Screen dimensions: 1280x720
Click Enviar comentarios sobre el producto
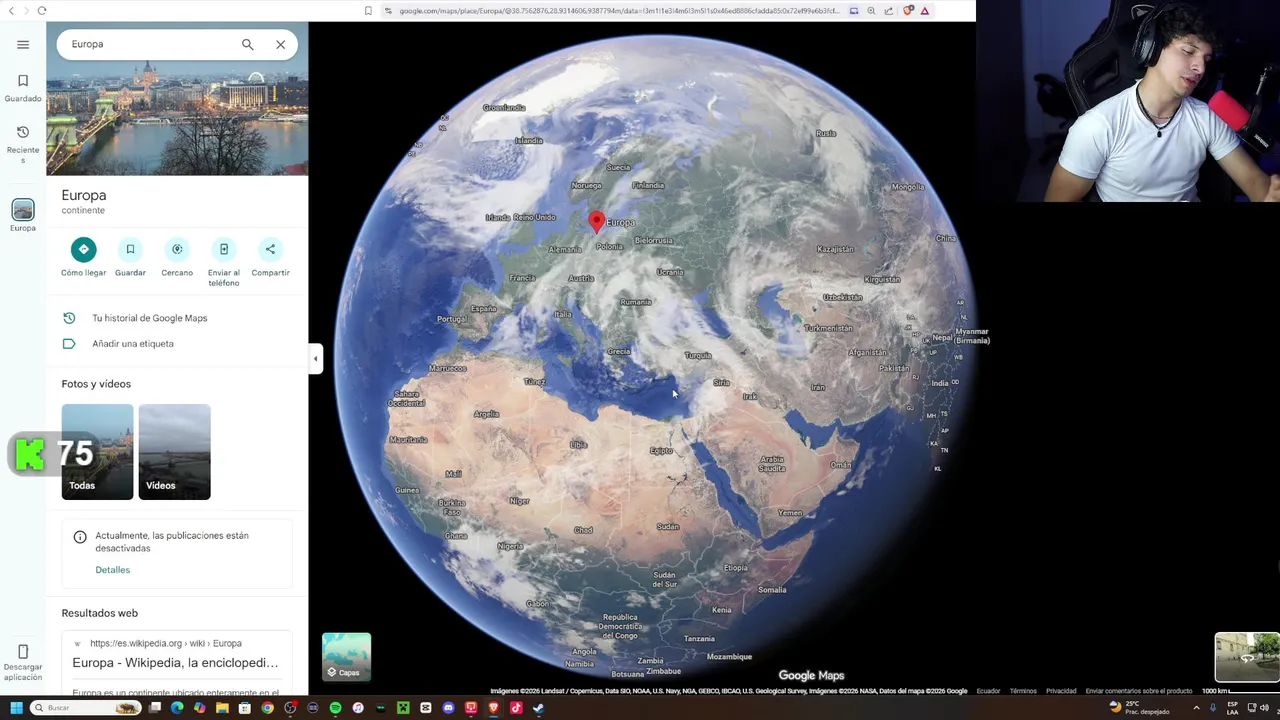pos(1139,691)
